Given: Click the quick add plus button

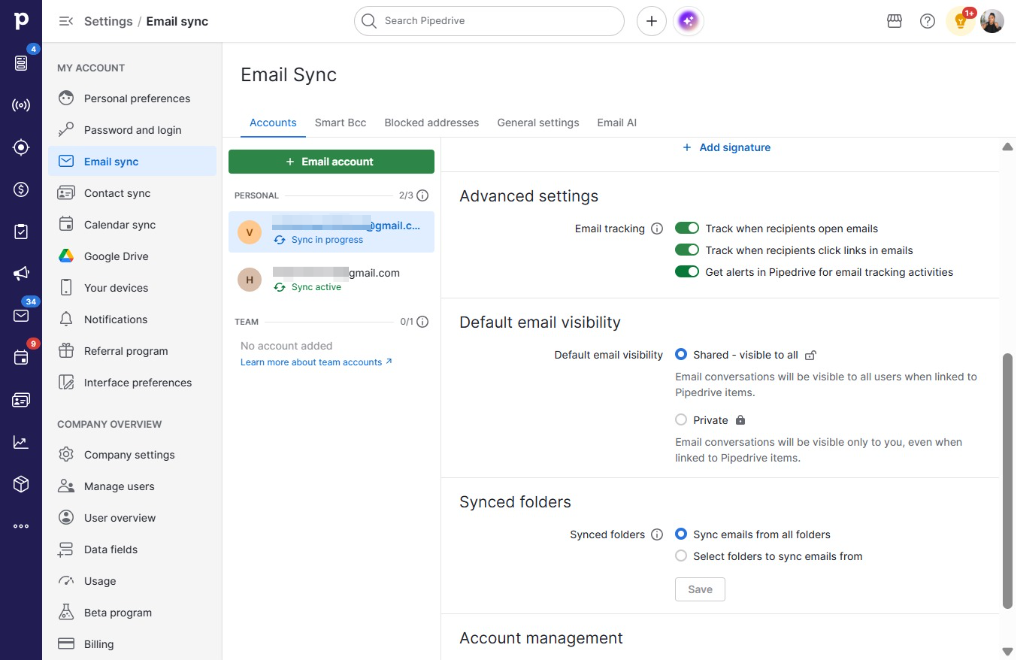Looking at the screenshot, I should [651, 21].
